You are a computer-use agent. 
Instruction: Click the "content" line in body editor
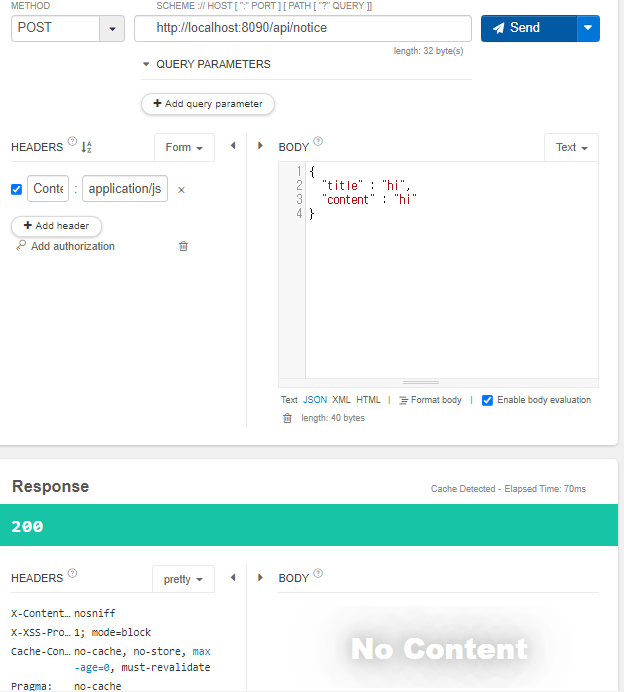[x=369, y=199]
